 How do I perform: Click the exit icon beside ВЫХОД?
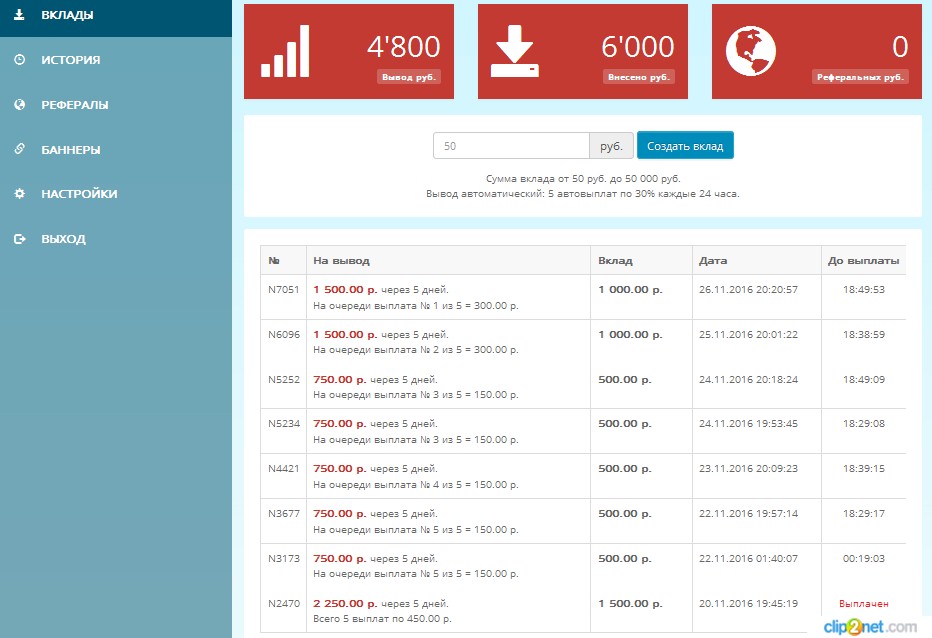pos(20,238)
